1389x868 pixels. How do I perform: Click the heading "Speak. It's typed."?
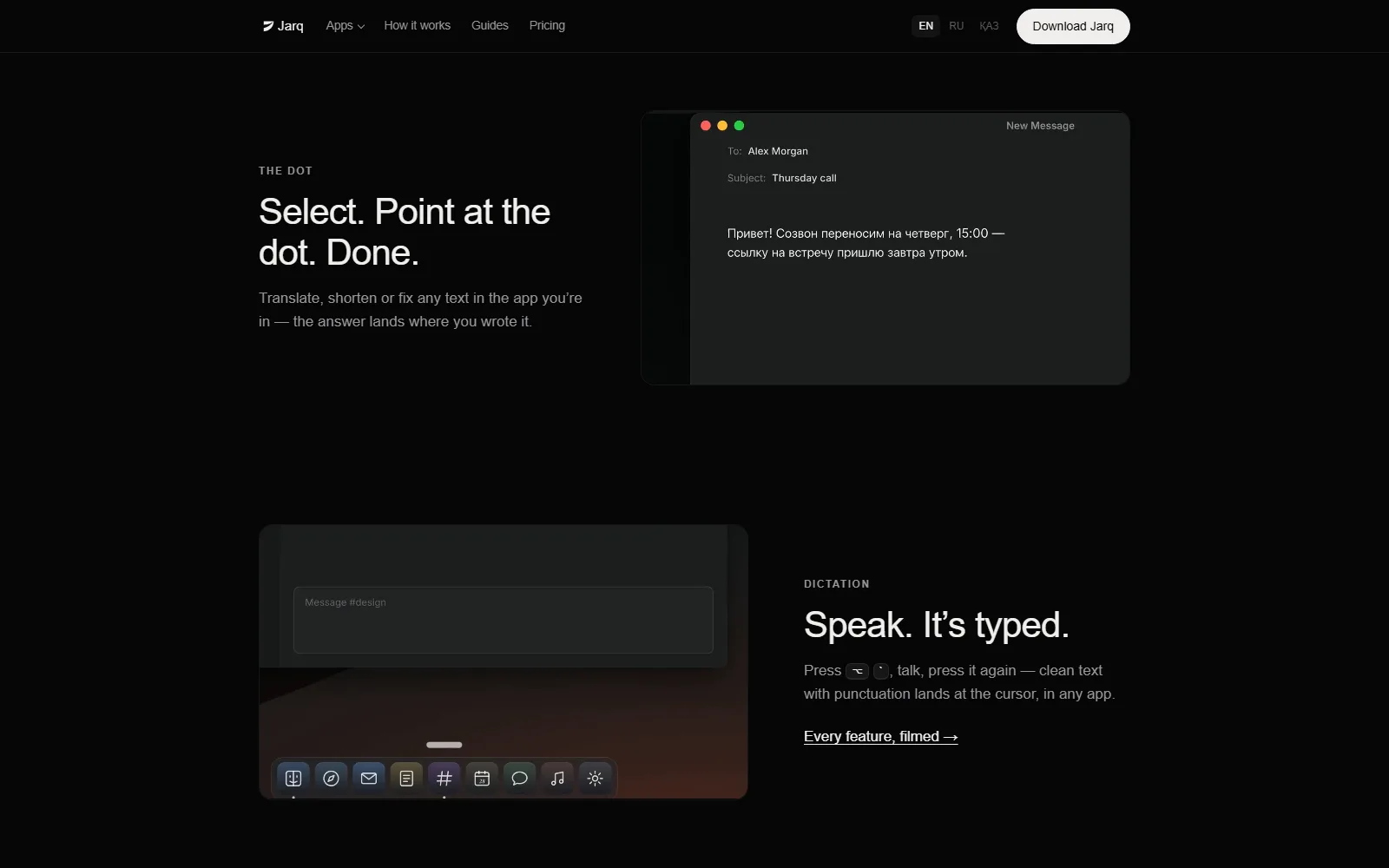pyautogui.click(x=937, y=625)
